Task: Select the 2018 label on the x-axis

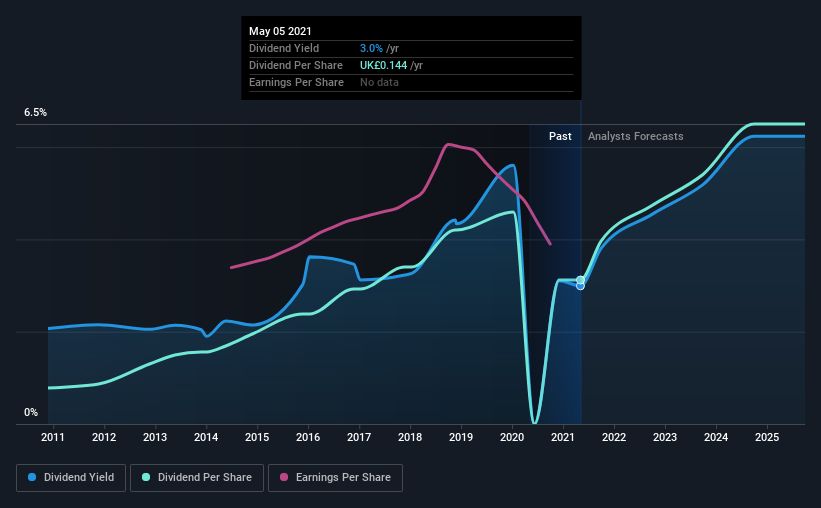Action: pyautogui.click(x=410, y=437)
